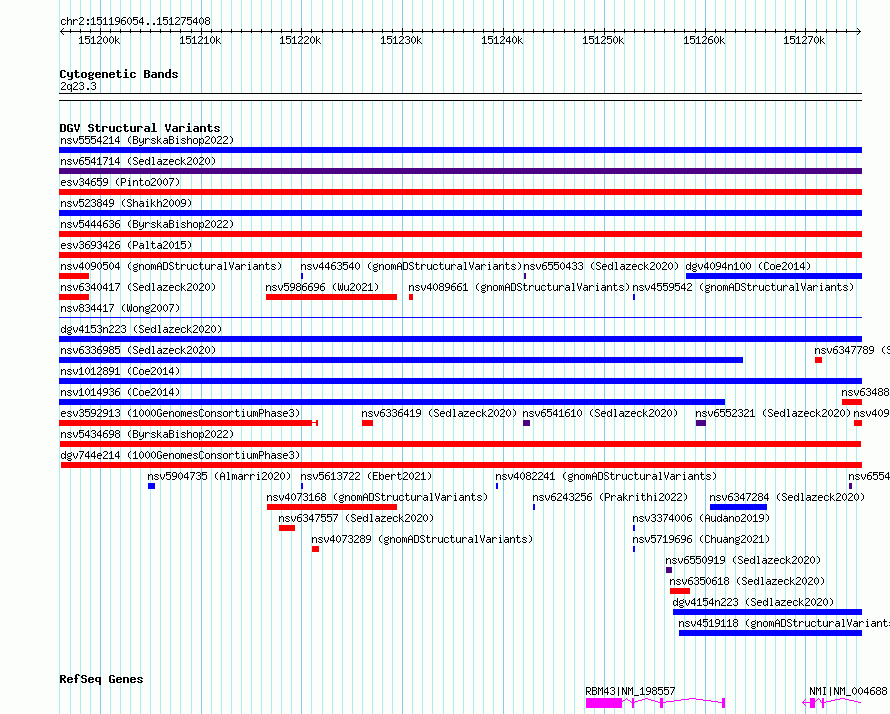Screen dimensions: 890x714
Task: Click the 151200k ruler tick label
Action: [99, 40]
